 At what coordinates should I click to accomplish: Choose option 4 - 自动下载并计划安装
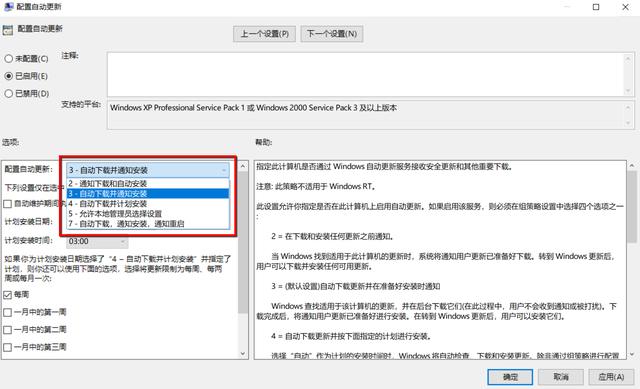click(148, 203)
